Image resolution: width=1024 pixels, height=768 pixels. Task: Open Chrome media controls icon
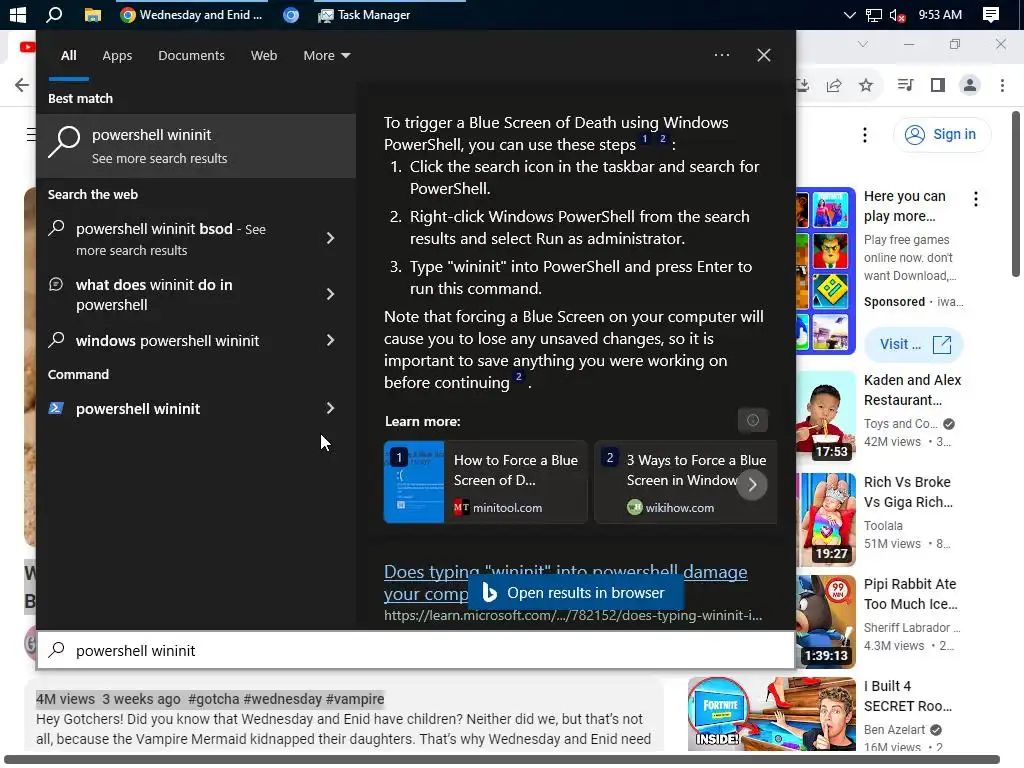click(x=905, y=85)
